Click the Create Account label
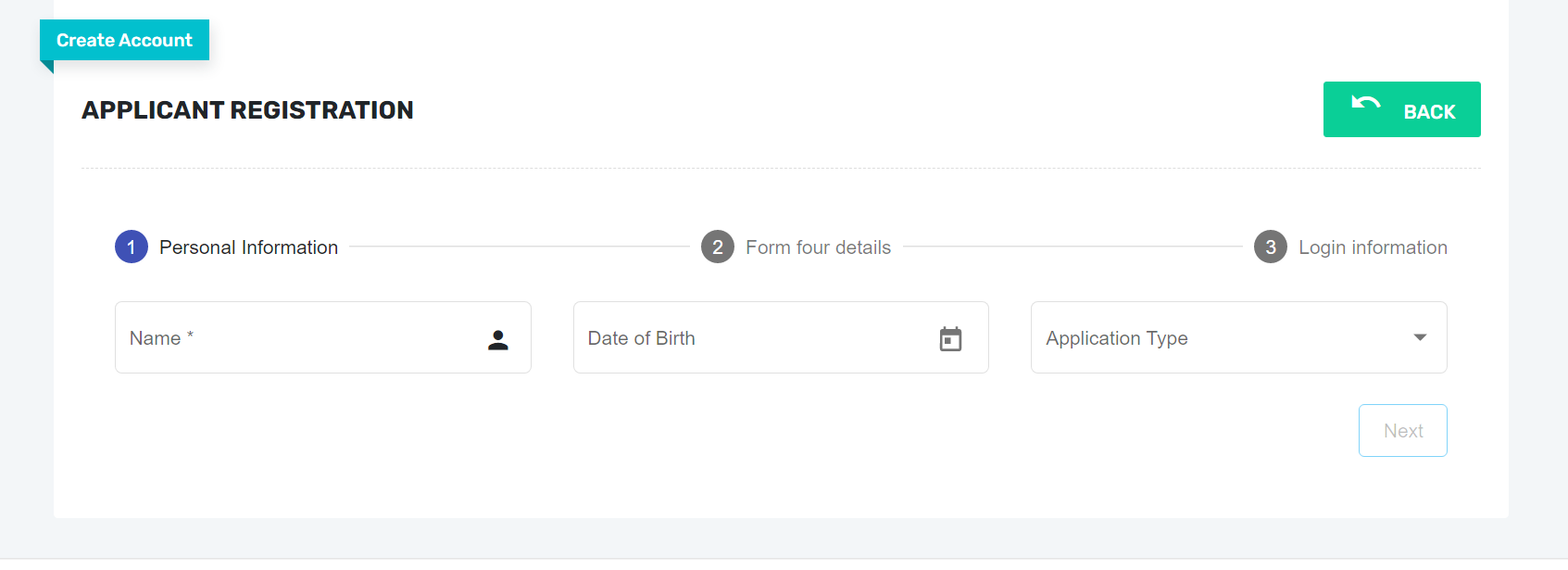The width and height of the screenshot is (1568, 570). (124, 40)
